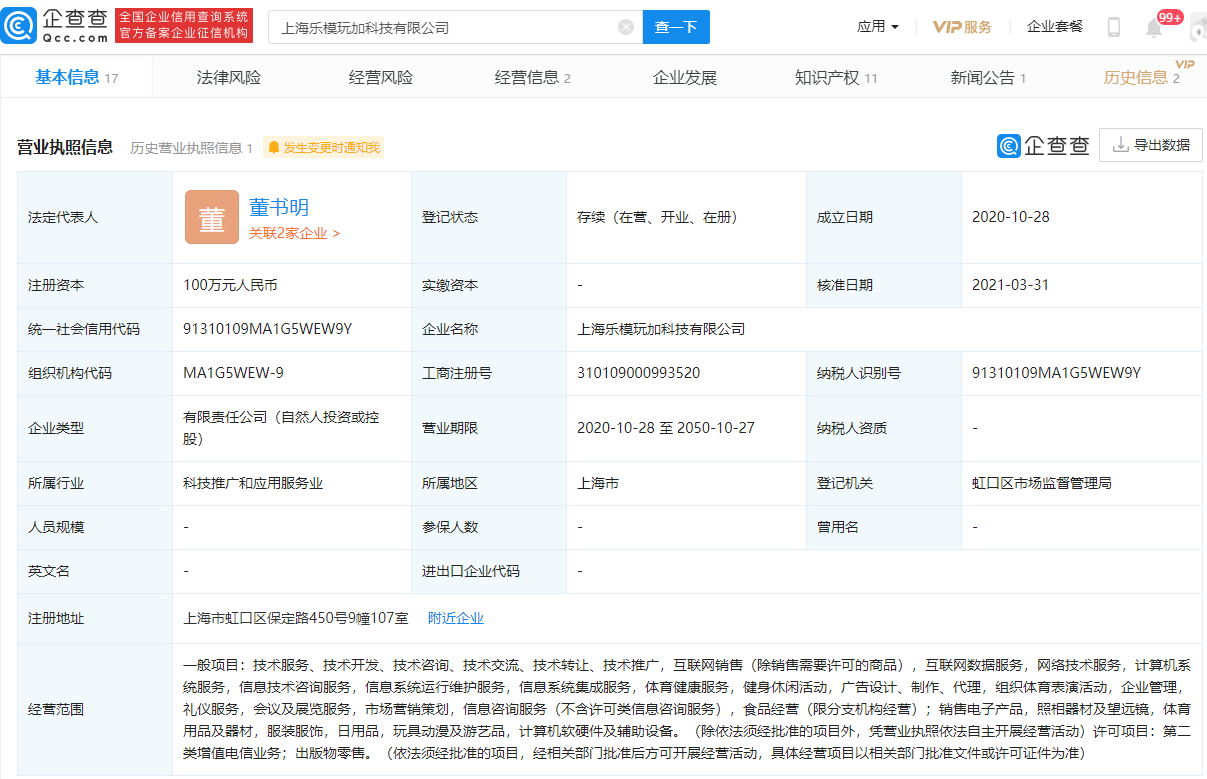The image size is (1207, 779).
Task: Switch to the 新闻公告 tab
Action: click(x=988, y=77)
